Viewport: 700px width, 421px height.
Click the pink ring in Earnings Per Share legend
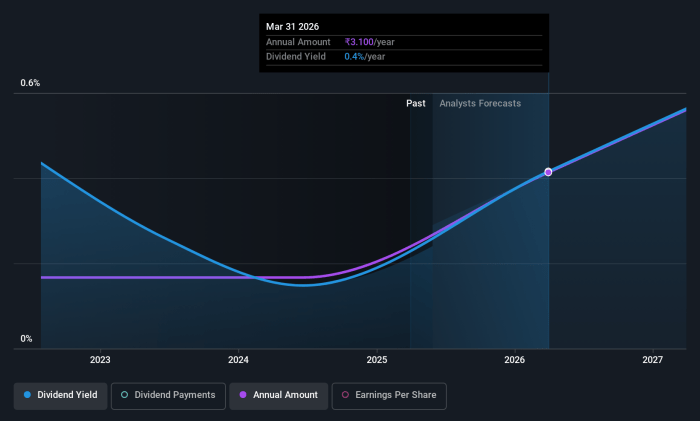pyautogui.click(x=344, y=395)
